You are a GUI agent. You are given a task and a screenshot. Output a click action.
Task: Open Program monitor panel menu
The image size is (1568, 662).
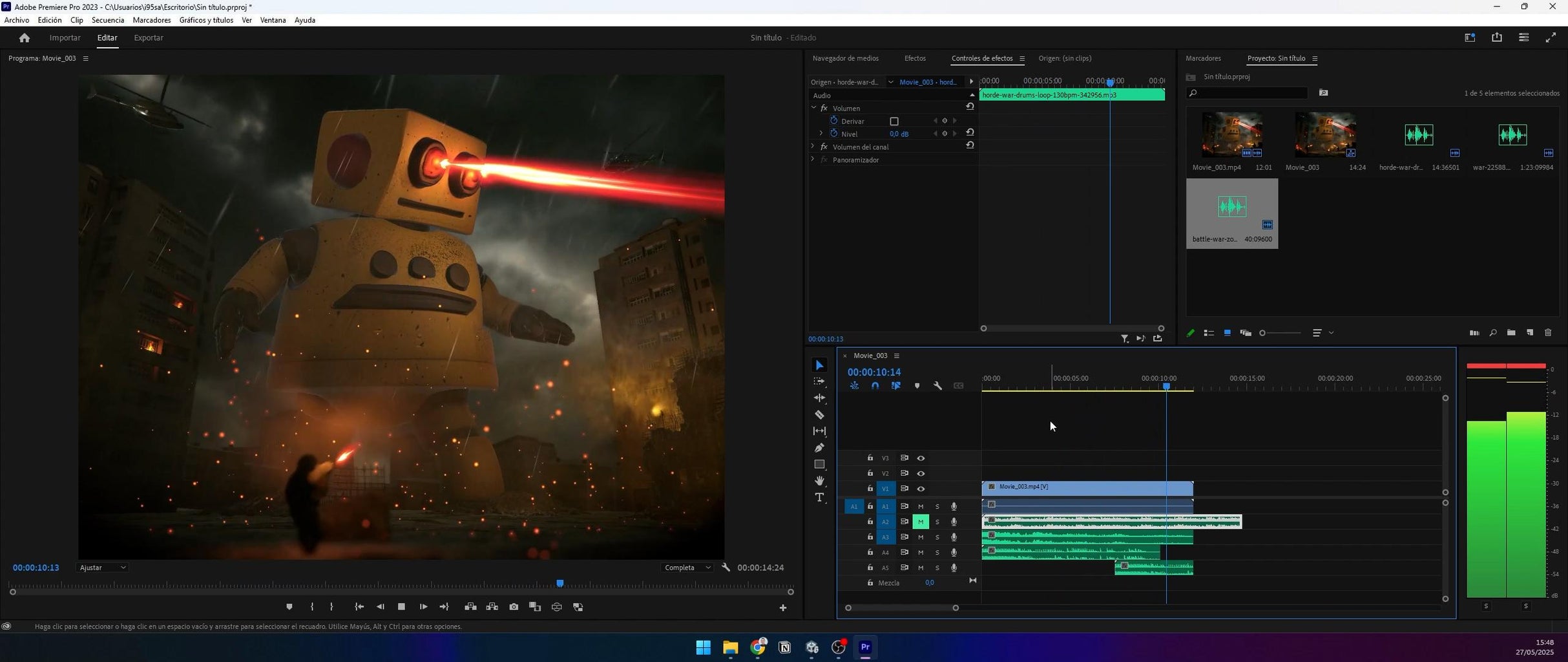tap(85, 58)
